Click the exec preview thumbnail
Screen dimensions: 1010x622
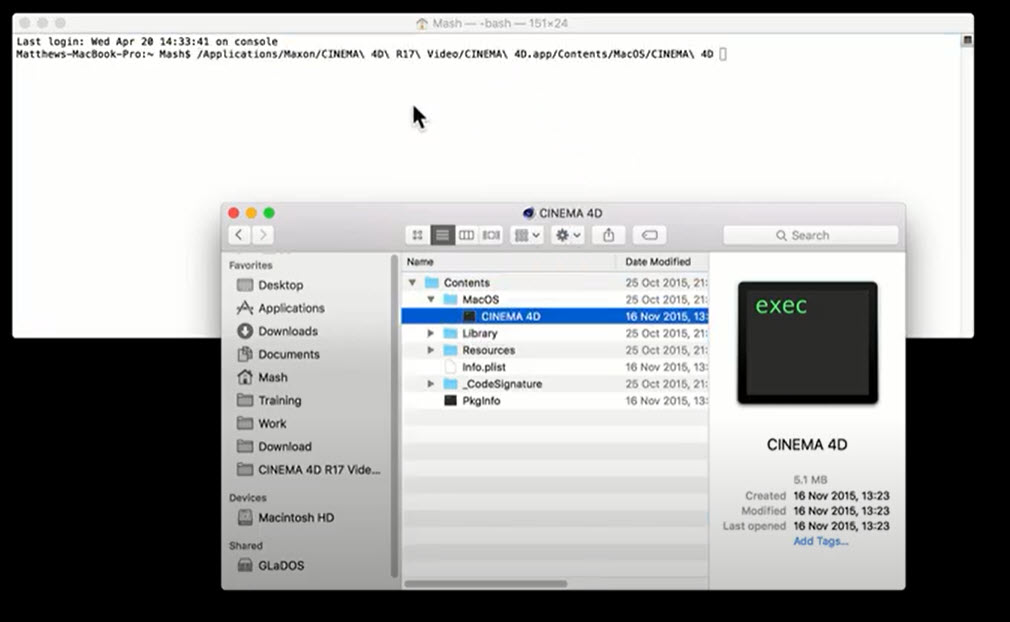pyautogui.click(x=808, y=343)
